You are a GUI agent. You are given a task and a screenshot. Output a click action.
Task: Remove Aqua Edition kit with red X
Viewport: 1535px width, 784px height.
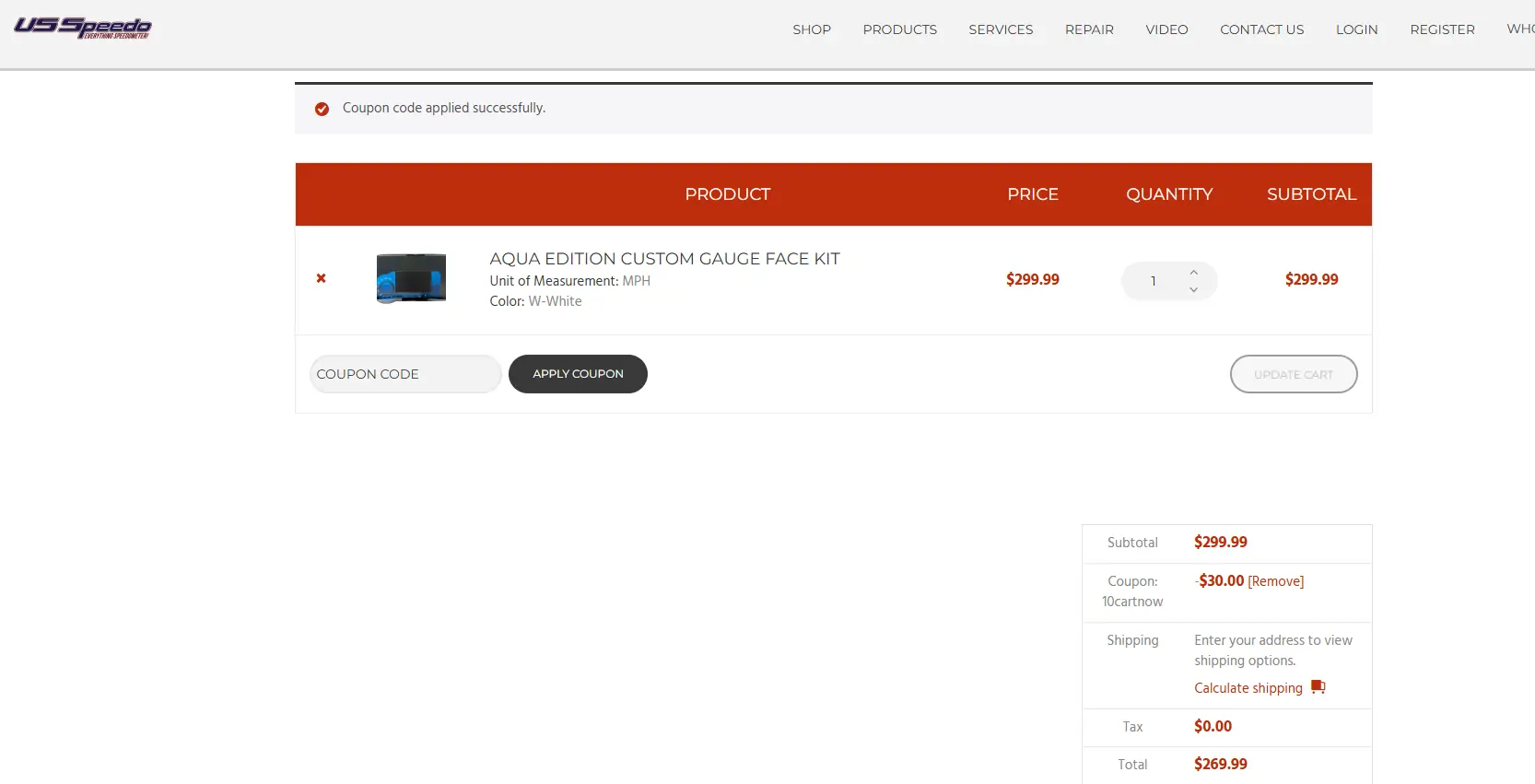(x=322, y=278)
